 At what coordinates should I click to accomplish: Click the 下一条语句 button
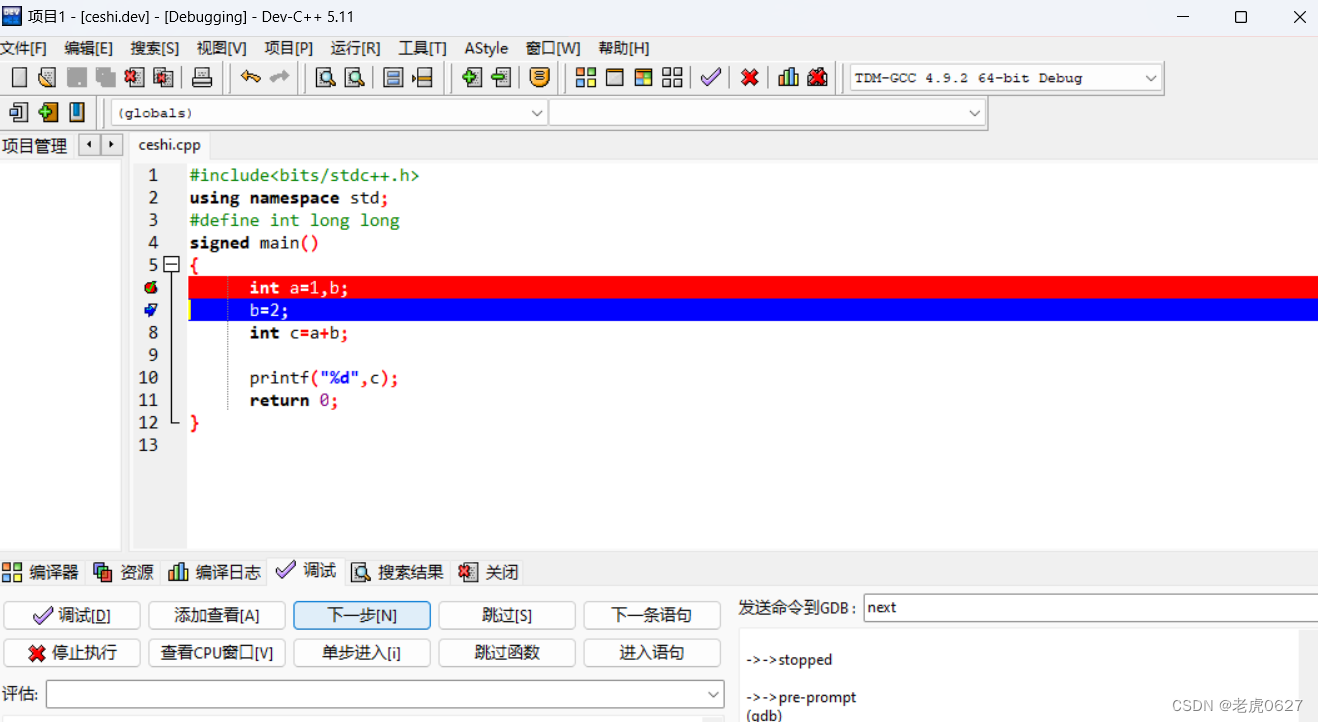pyautogui.click(x=652, y=615)
